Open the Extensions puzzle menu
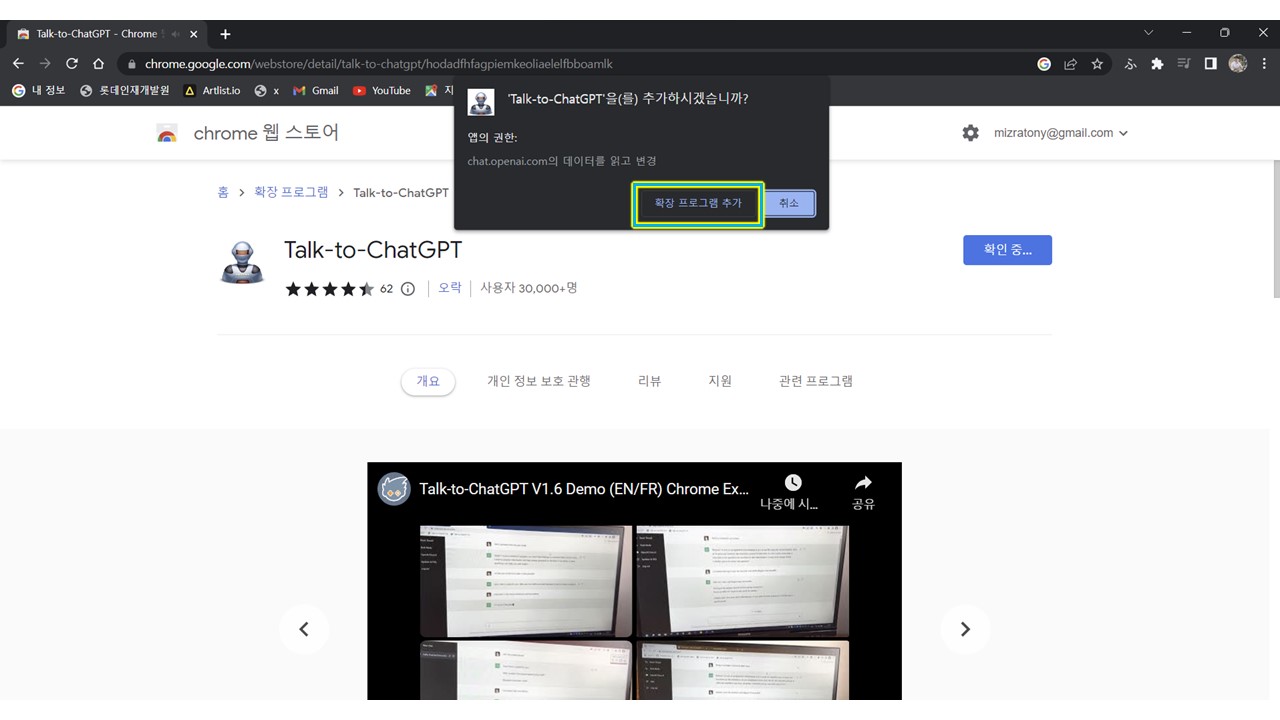Viewport: 1280px width, 720px height. tap(1157, 63)
